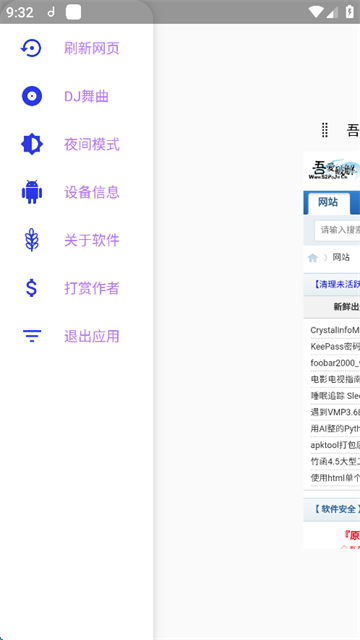Focus the 请输入搜索 search field
The width and height of the screenshot is (360, 640).
pyautogui.click(x=337, y=230)
